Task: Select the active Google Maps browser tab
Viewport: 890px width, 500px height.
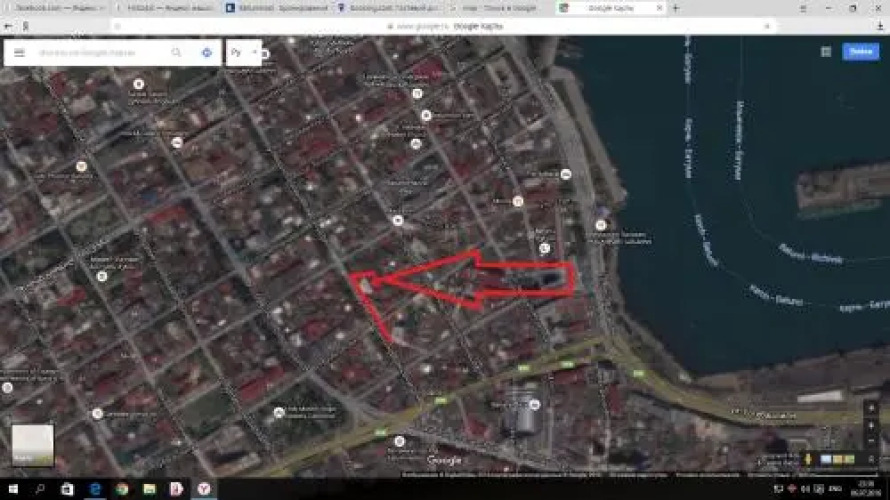Action: click(x=605, y=8)
